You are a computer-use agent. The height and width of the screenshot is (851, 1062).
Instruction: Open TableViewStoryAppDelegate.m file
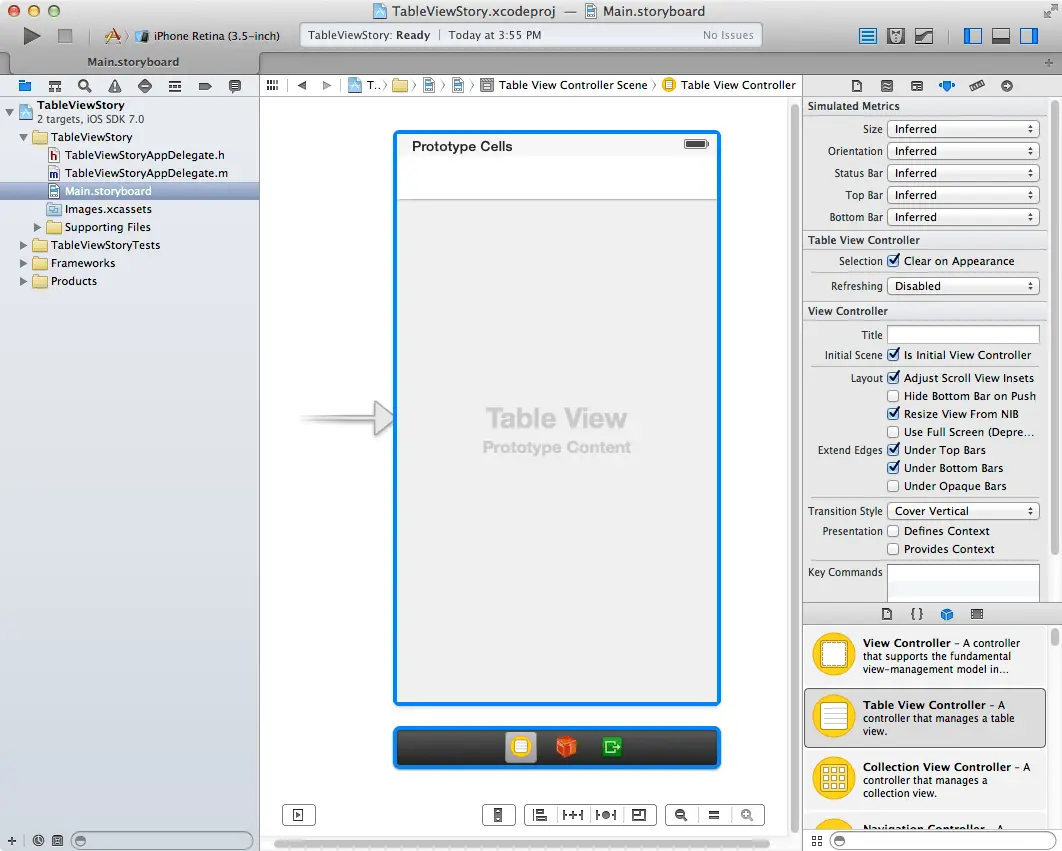(x=146, y=173)
